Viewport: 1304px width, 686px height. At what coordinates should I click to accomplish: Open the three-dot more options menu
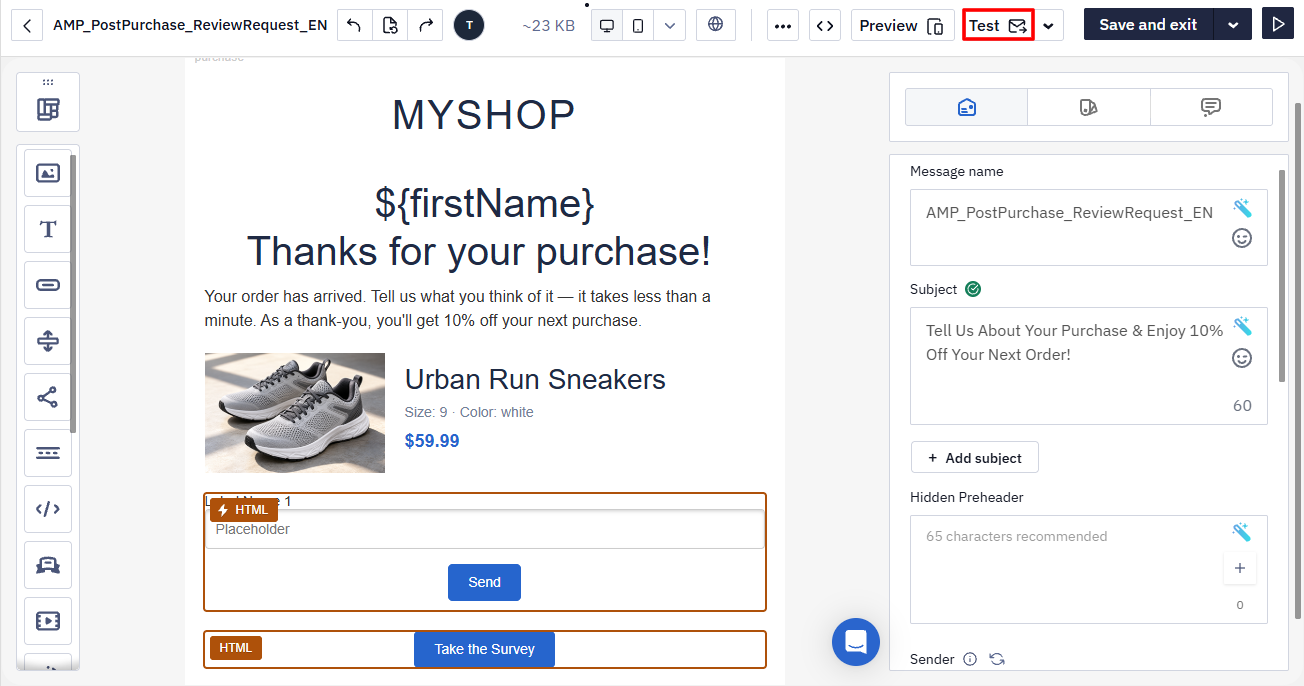coord(783,25)
